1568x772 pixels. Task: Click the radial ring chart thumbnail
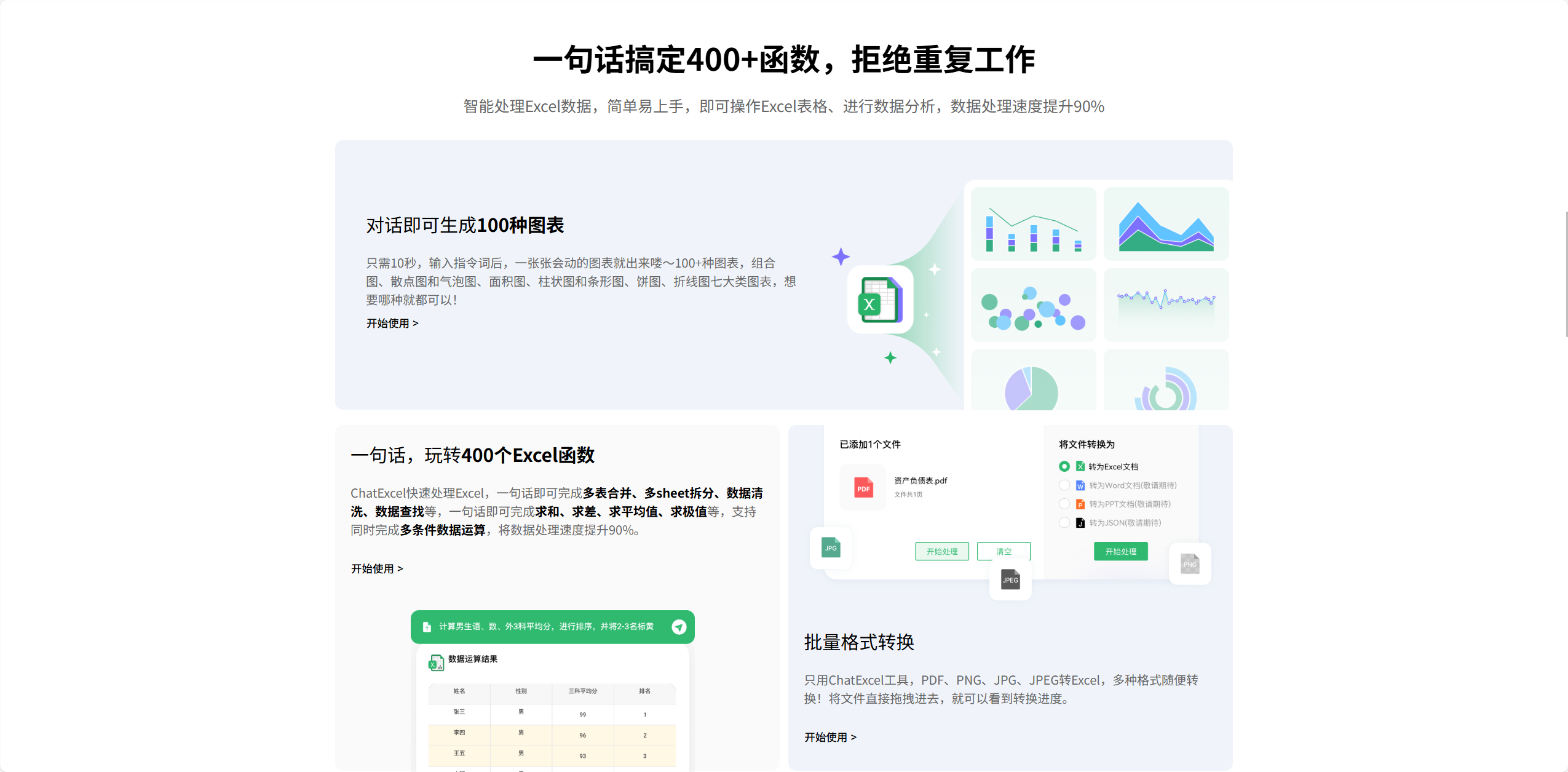click(x=1166, y=380)
